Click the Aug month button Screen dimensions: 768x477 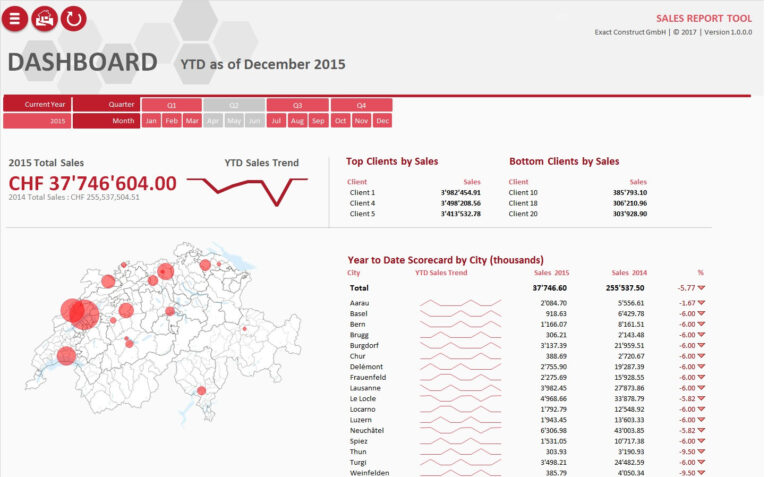(x=297, y=121)
